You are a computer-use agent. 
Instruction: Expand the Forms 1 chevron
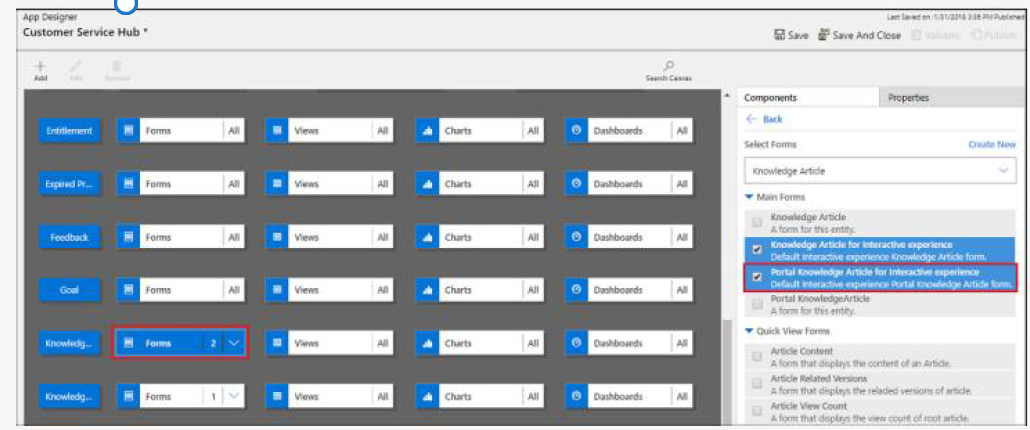pyautogui.click(x=235, y=397)
